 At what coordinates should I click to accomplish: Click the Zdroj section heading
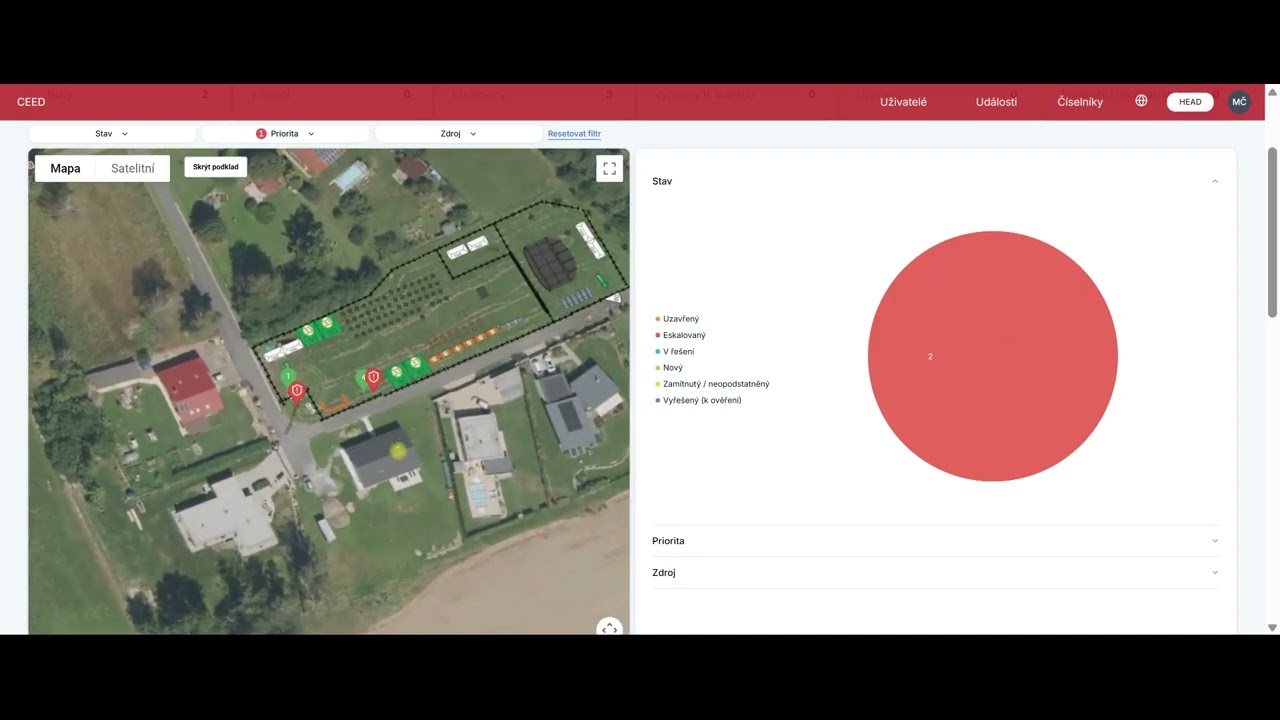(664, 573)
